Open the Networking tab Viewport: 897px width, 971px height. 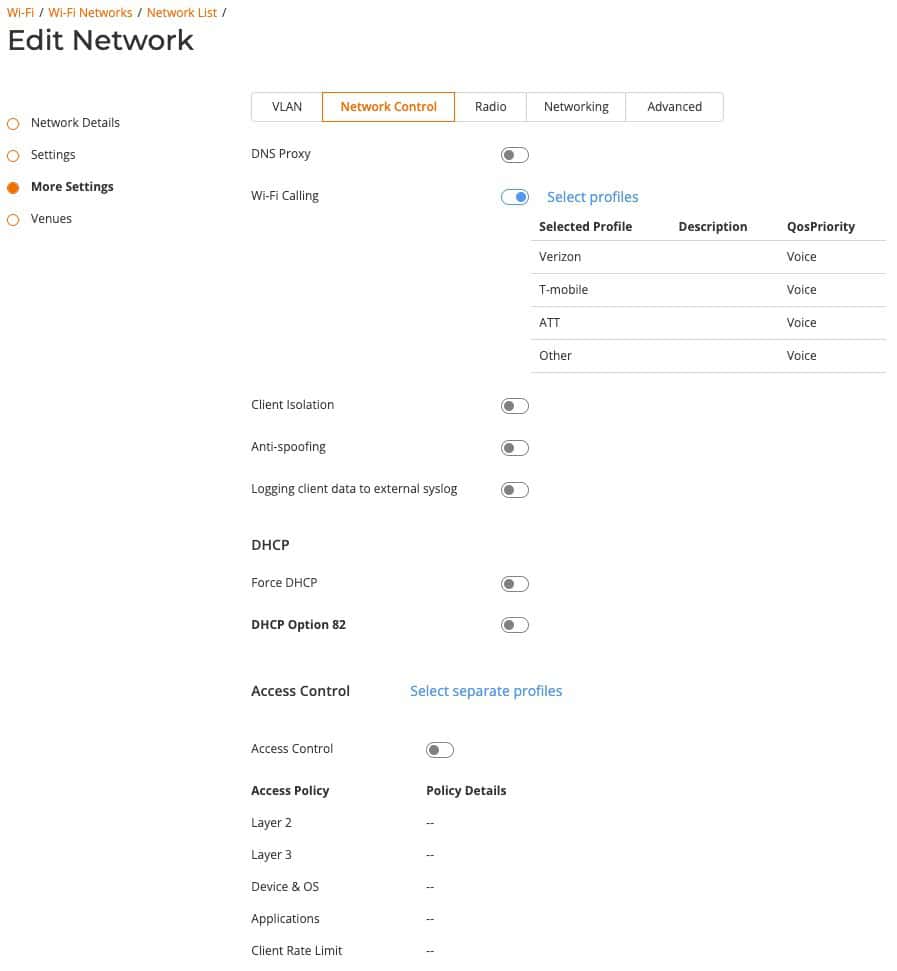(x=576, y=107)
